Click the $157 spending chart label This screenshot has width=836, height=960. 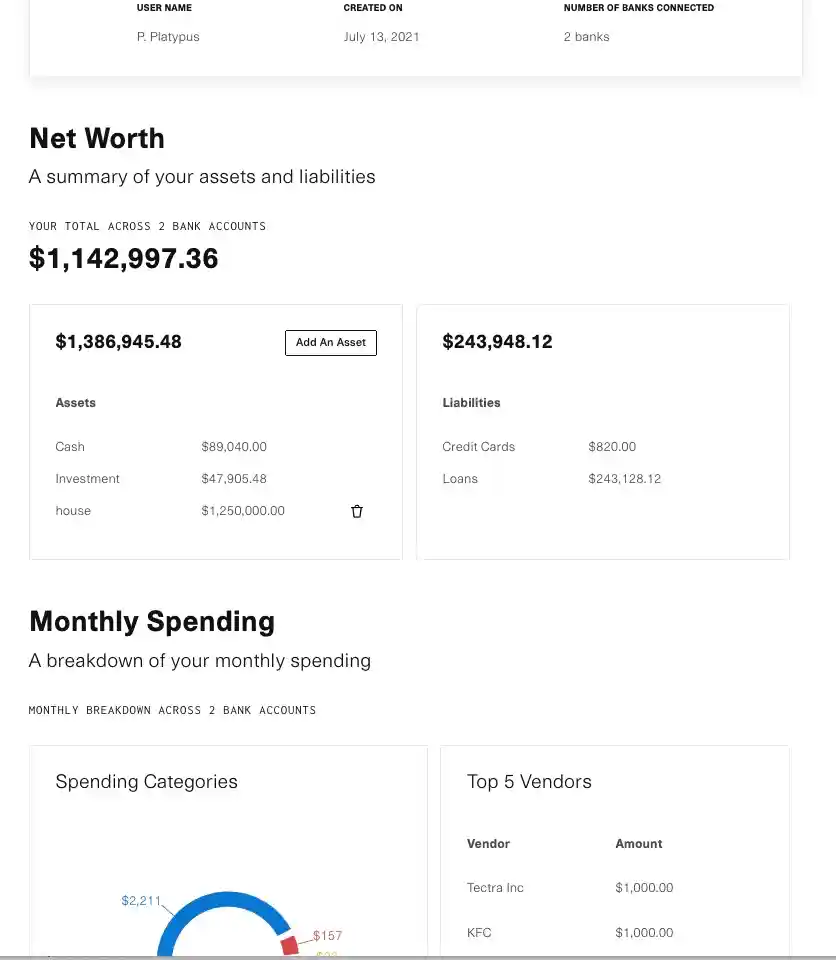click(x=327, y=936)
